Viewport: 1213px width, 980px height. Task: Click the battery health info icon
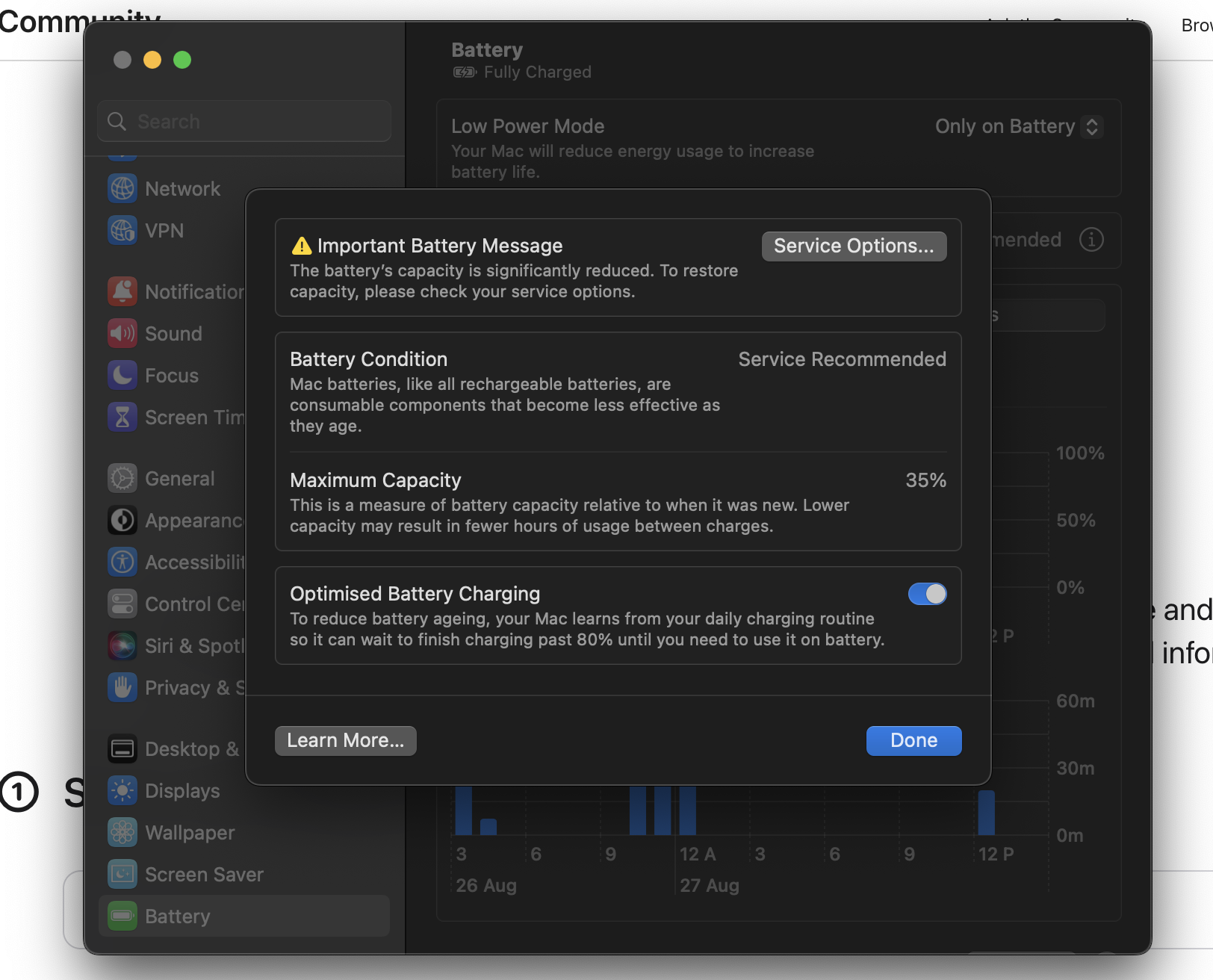1091,240
